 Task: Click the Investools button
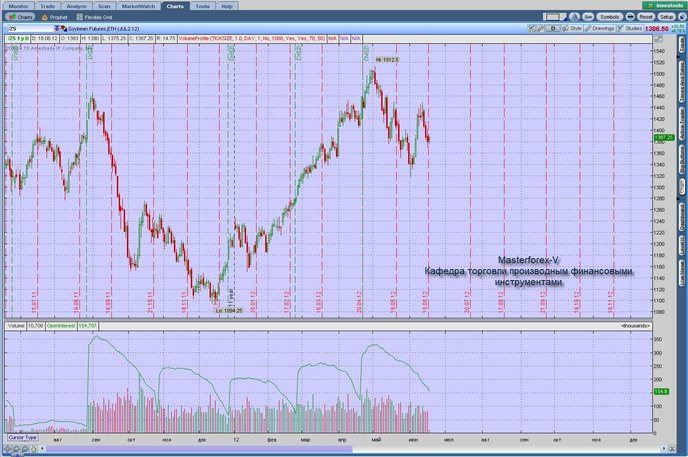[663, 5]
